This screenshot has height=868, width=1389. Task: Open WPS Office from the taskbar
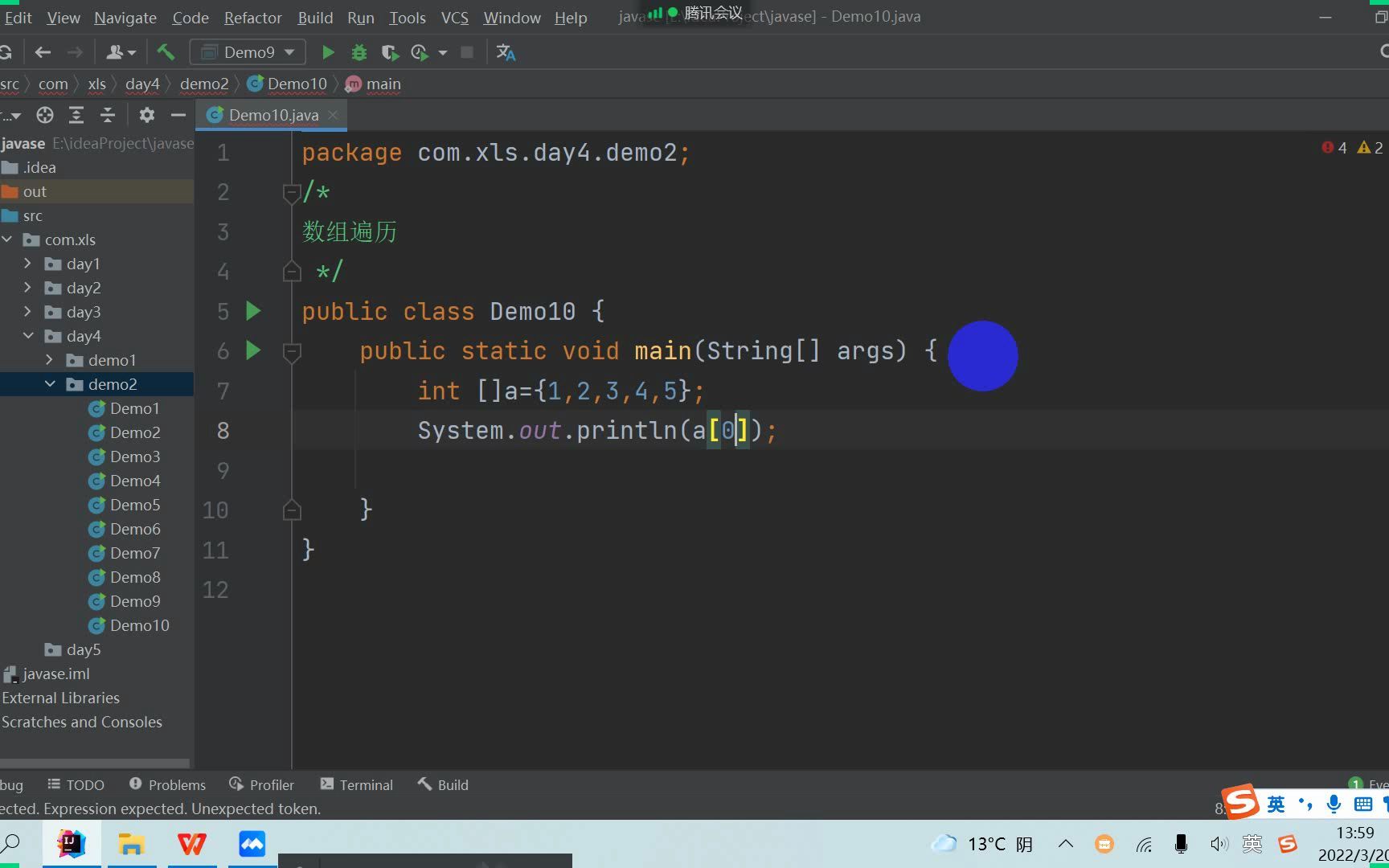pyautogui.click(x=191, y=844)
